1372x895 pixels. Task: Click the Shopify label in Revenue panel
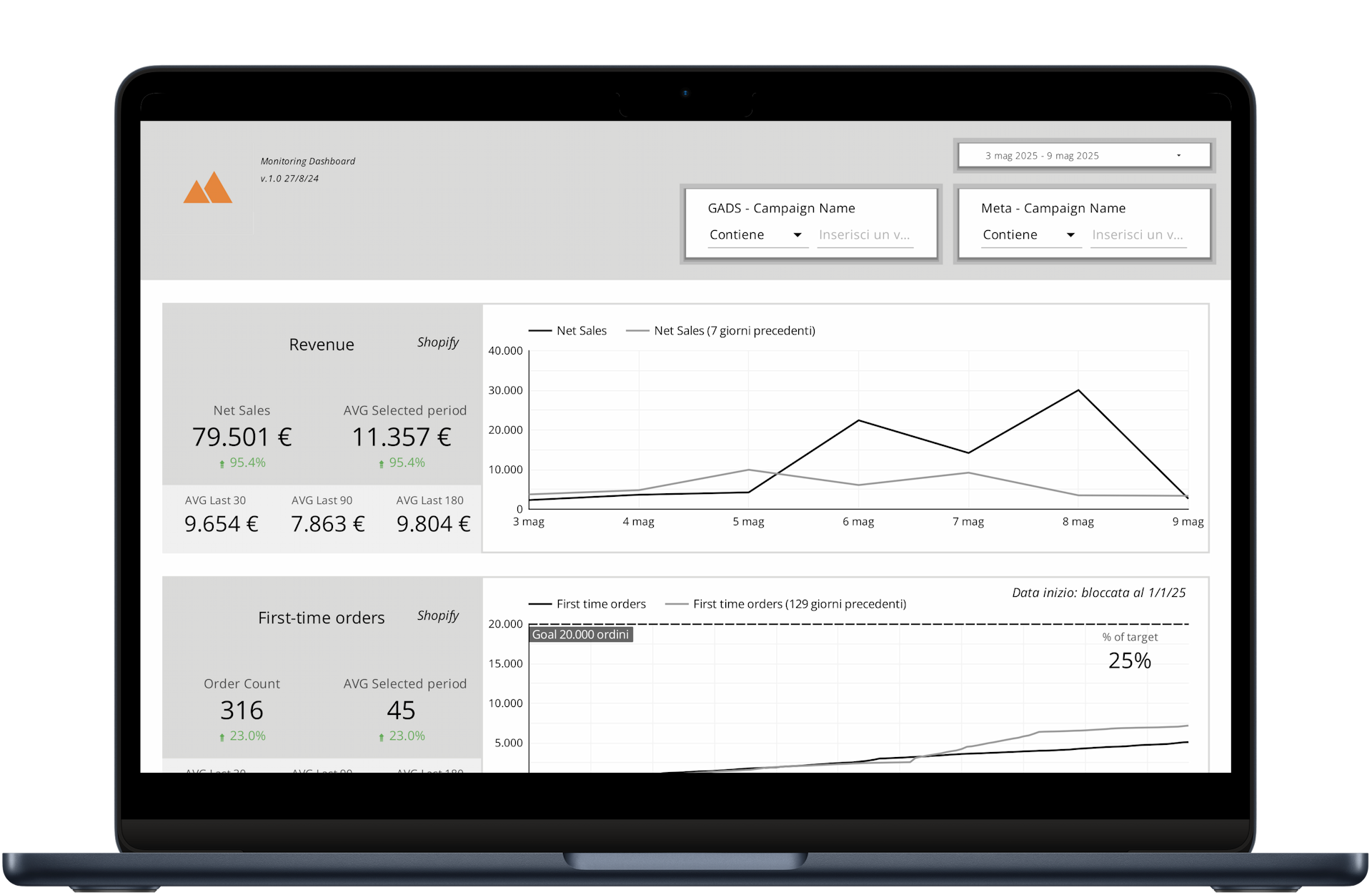438,342
